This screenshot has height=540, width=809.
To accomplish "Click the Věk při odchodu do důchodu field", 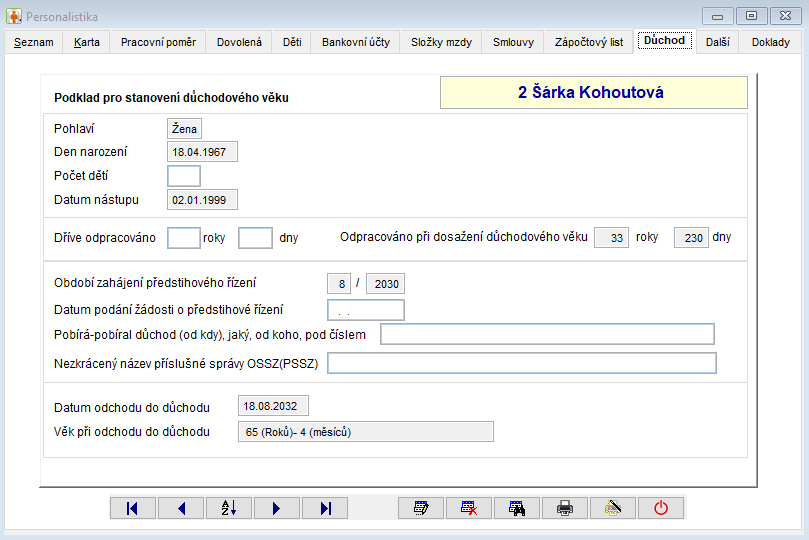I will 366,432.
